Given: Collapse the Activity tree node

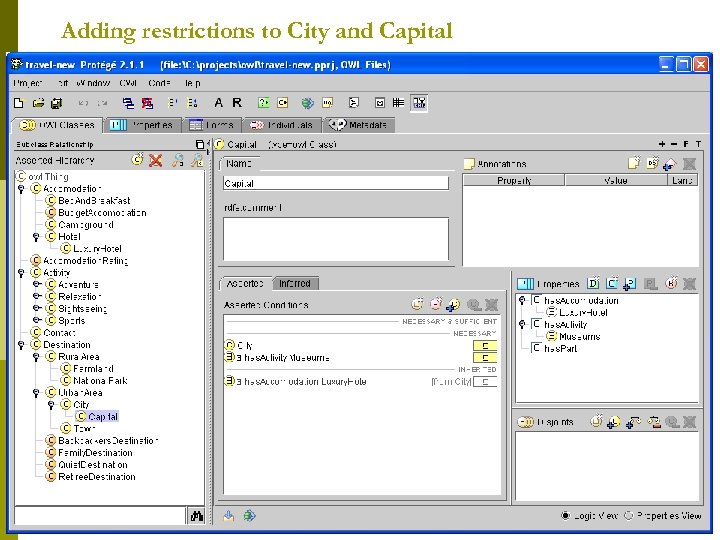Looking at the screenshot, I should [x=21, y=273].
